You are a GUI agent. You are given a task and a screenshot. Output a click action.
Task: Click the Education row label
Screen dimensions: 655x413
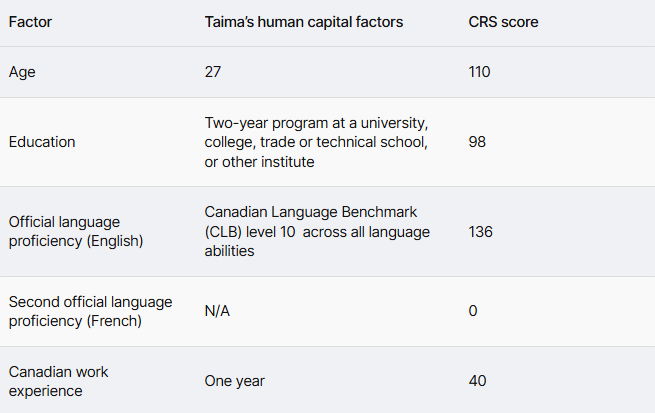(x=42, y=142)
